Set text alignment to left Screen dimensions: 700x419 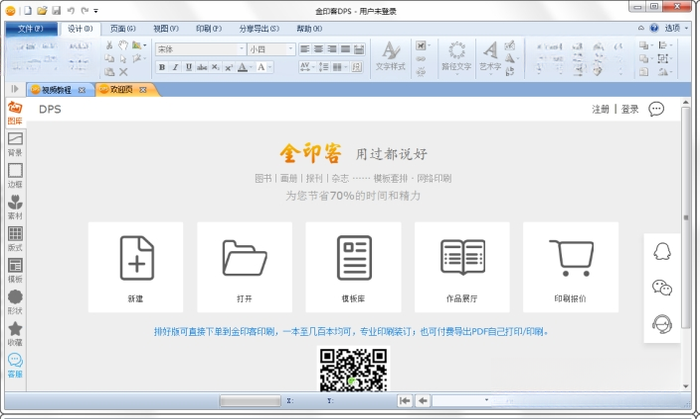(305, 49)
